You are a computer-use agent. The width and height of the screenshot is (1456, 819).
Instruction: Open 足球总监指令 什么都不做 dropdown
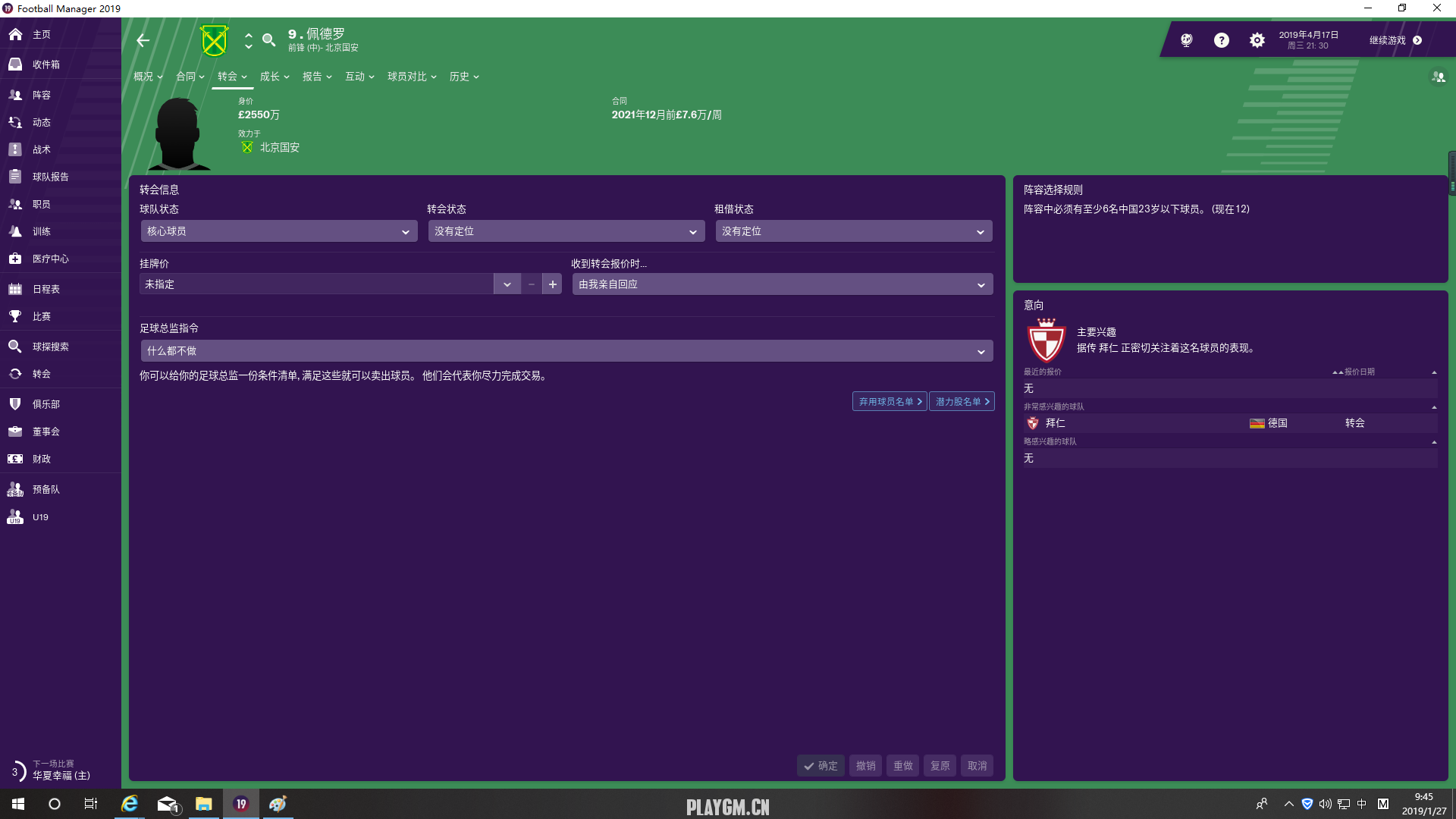tap(567, 351)
